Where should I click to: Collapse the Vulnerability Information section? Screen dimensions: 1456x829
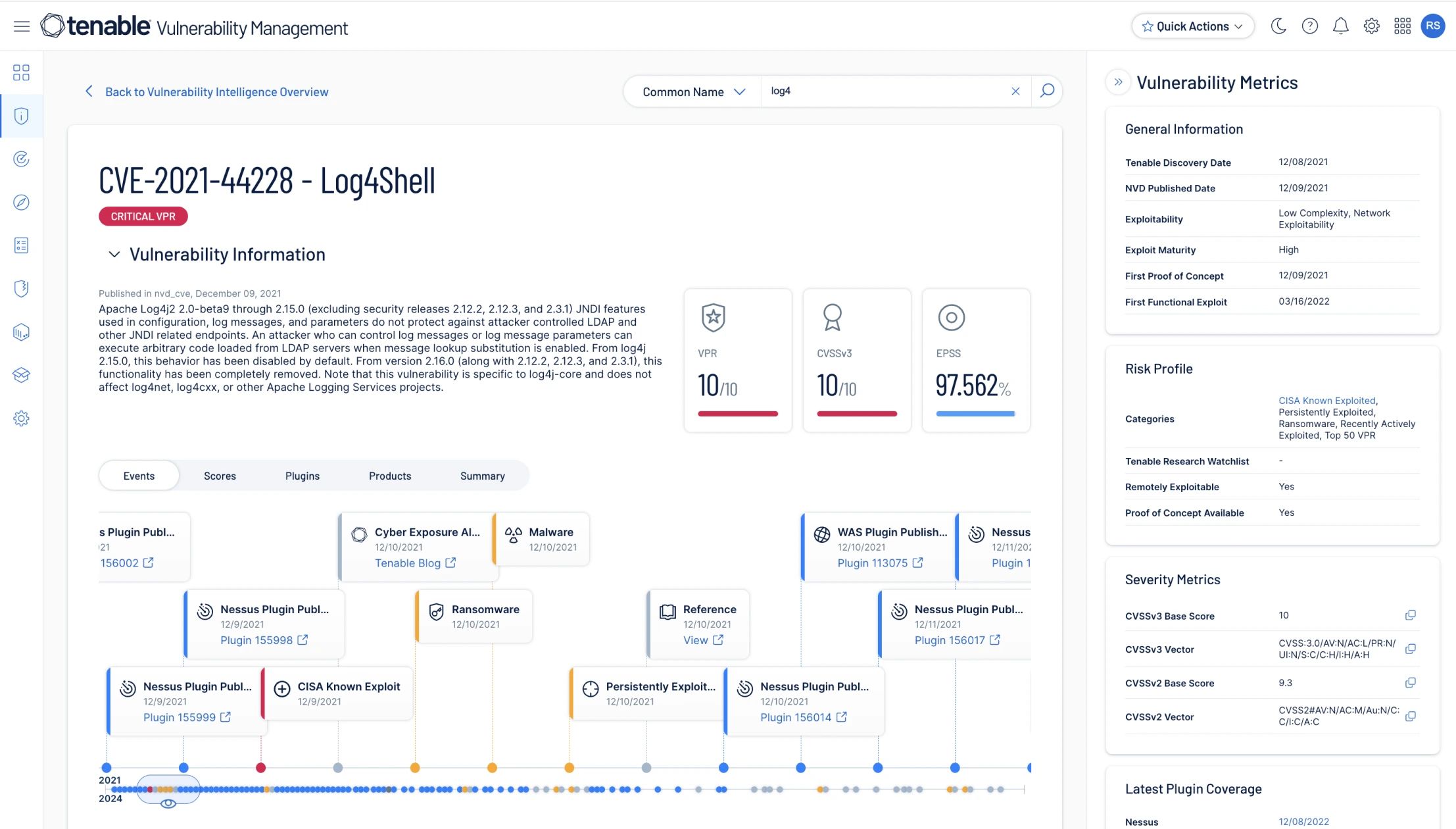[114, 255]
